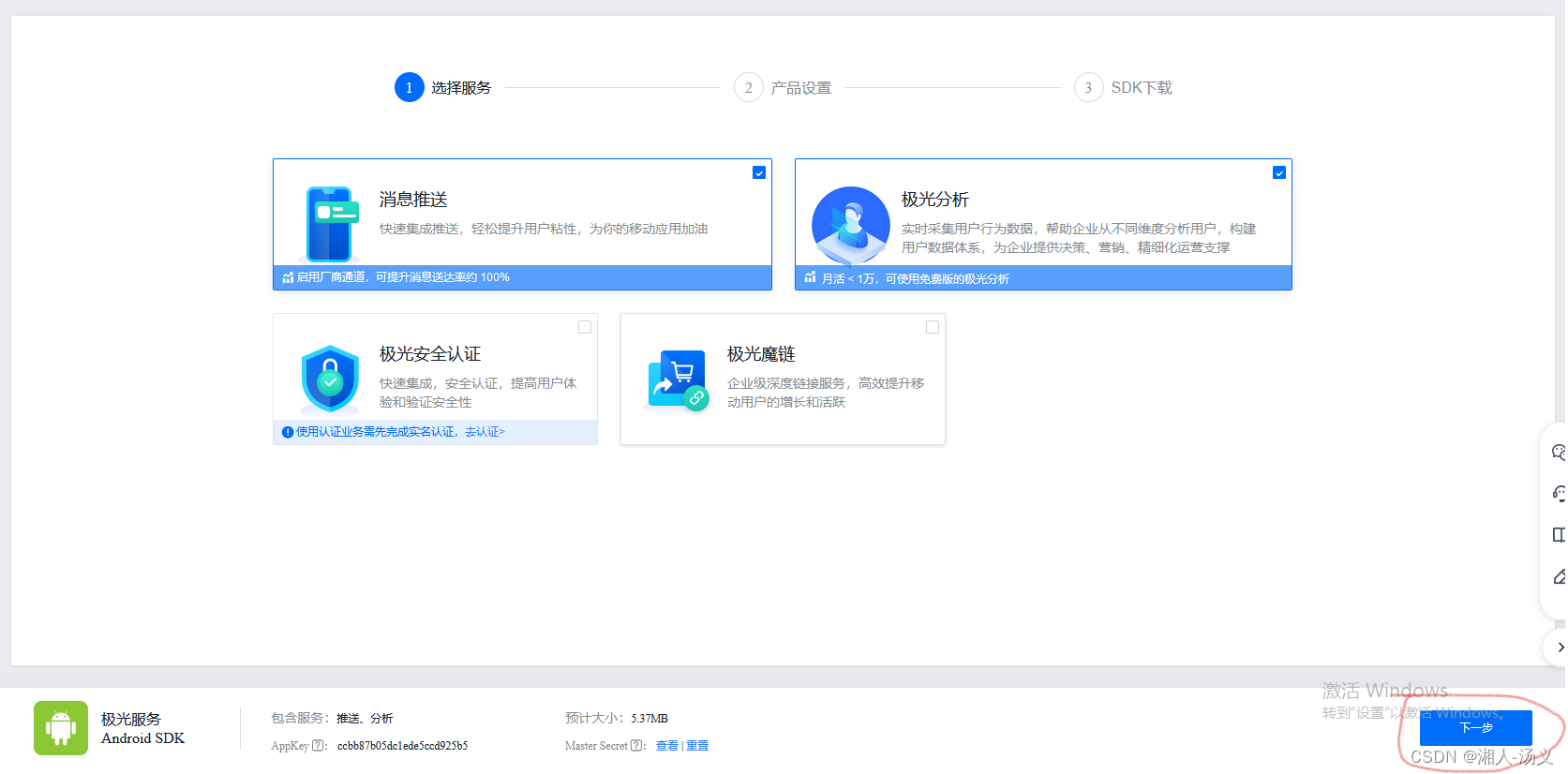Click the 预计大小 5.37MB value
Screen dimensions: 1568x774
pos(650,719)
